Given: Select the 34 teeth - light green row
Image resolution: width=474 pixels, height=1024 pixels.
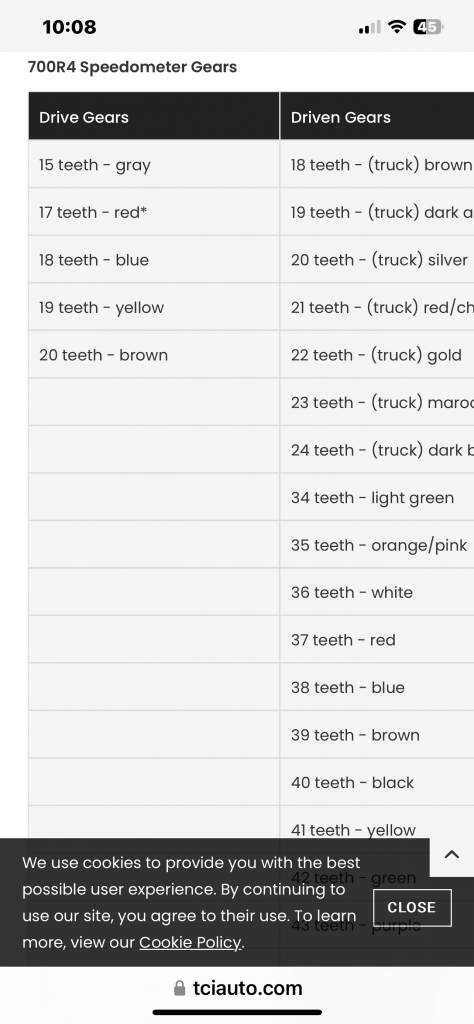Looking at the screenshot, I should click(x=377, y=498).
